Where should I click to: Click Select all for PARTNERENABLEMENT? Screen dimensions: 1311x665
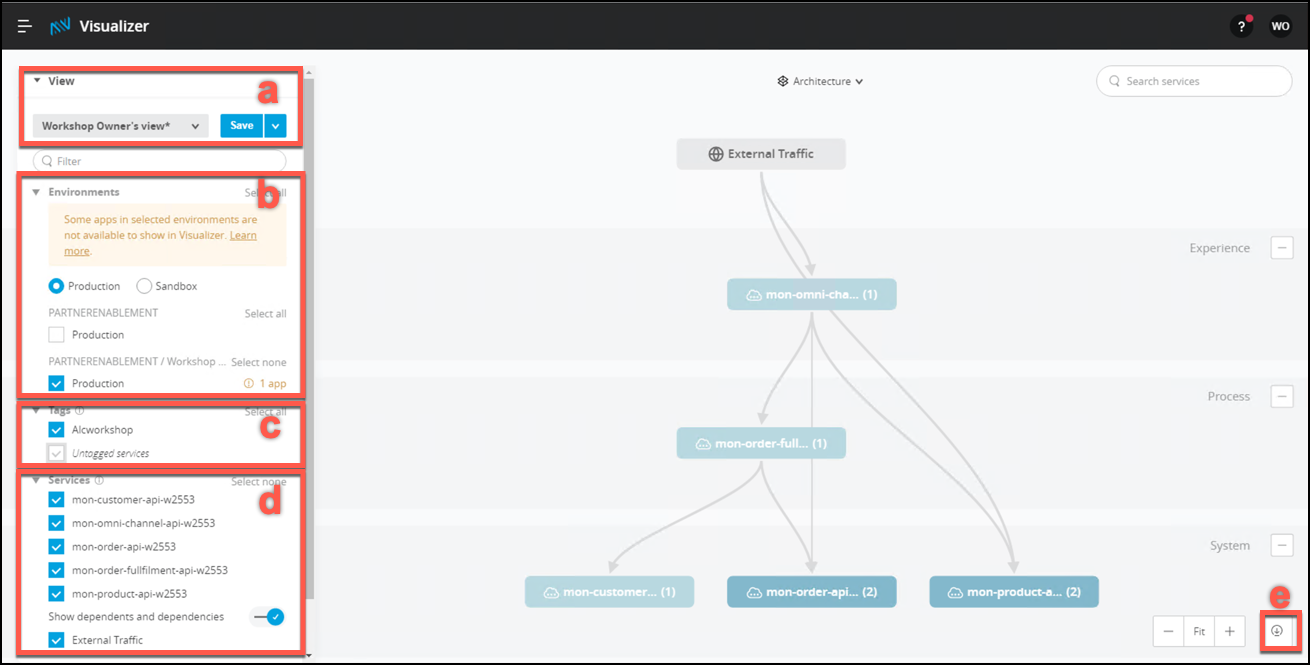click(x=266, y=314)
